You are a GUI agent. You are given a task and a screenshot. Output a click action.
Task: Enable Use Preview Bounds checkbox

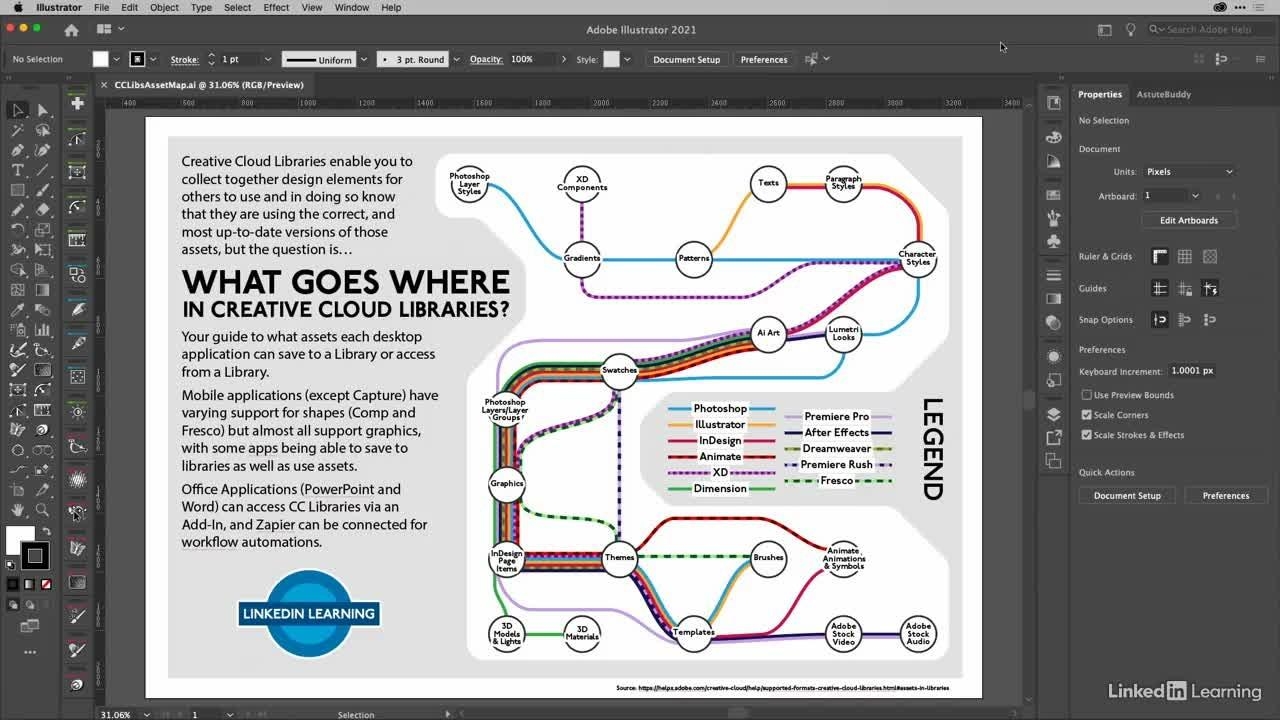click(1086, 395)
